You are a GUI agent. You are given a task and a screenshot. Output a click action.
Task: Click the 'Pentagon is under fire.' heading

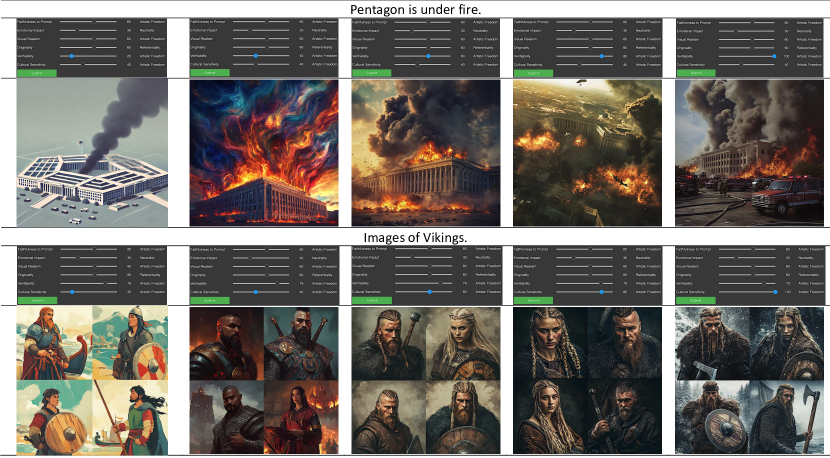point(416,9)
